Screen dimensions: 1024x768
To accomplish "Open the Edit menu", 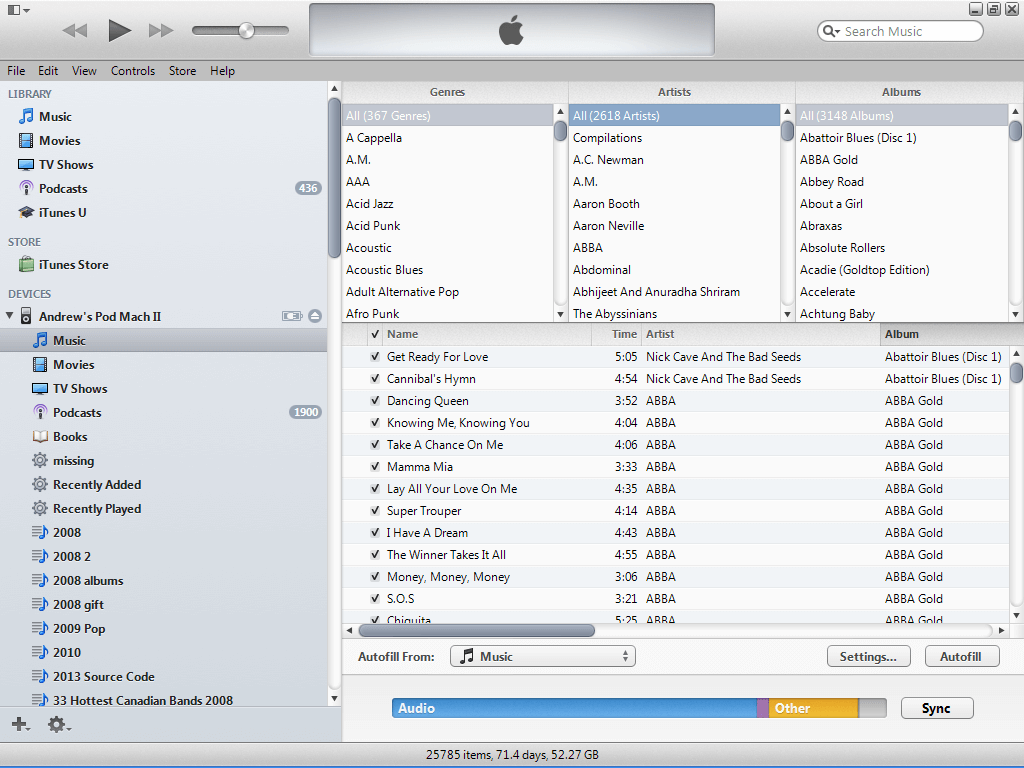I will coord(48,71).
